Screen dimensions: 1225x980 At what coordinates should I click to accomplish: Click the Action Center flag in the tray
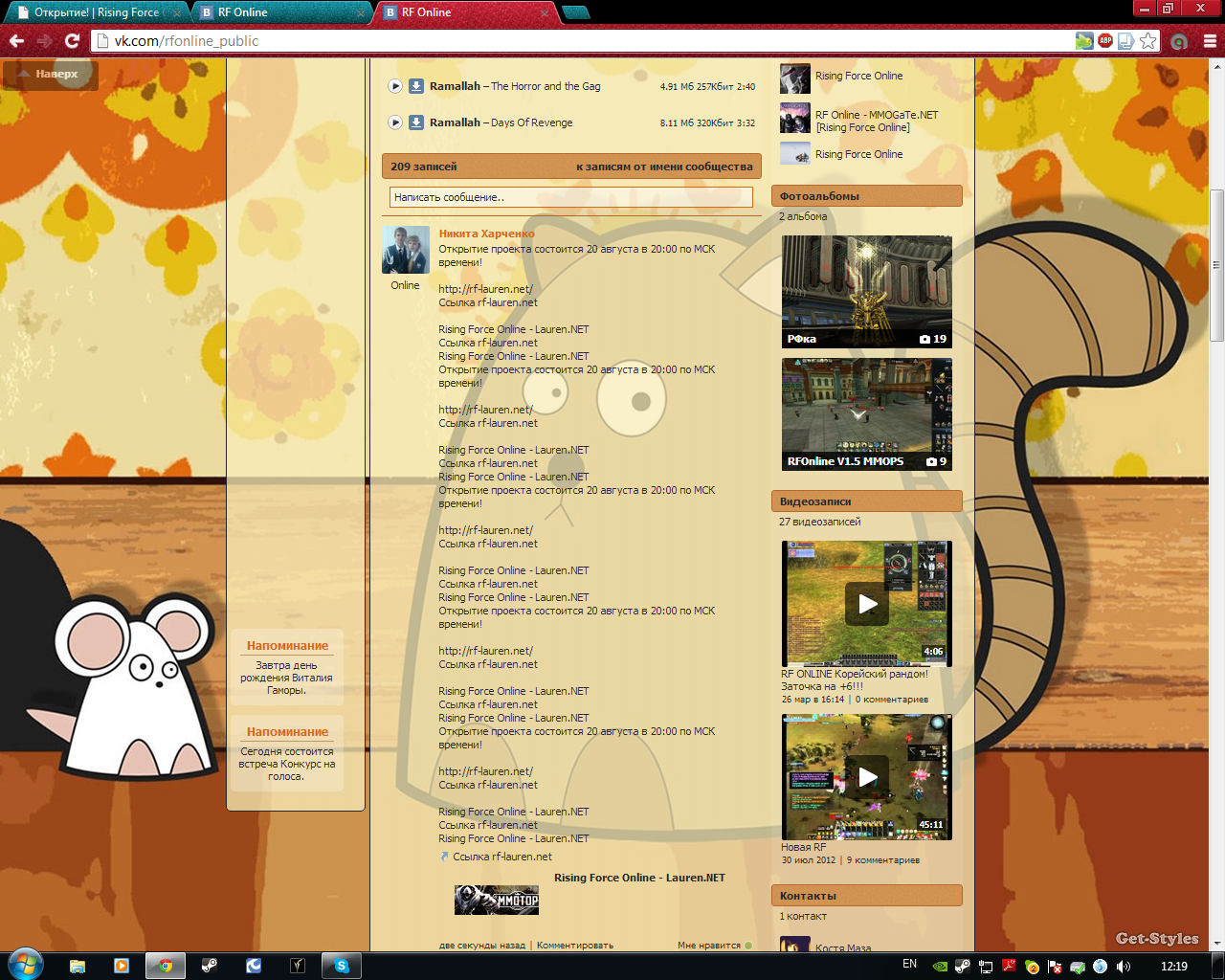click(1055, 967)
